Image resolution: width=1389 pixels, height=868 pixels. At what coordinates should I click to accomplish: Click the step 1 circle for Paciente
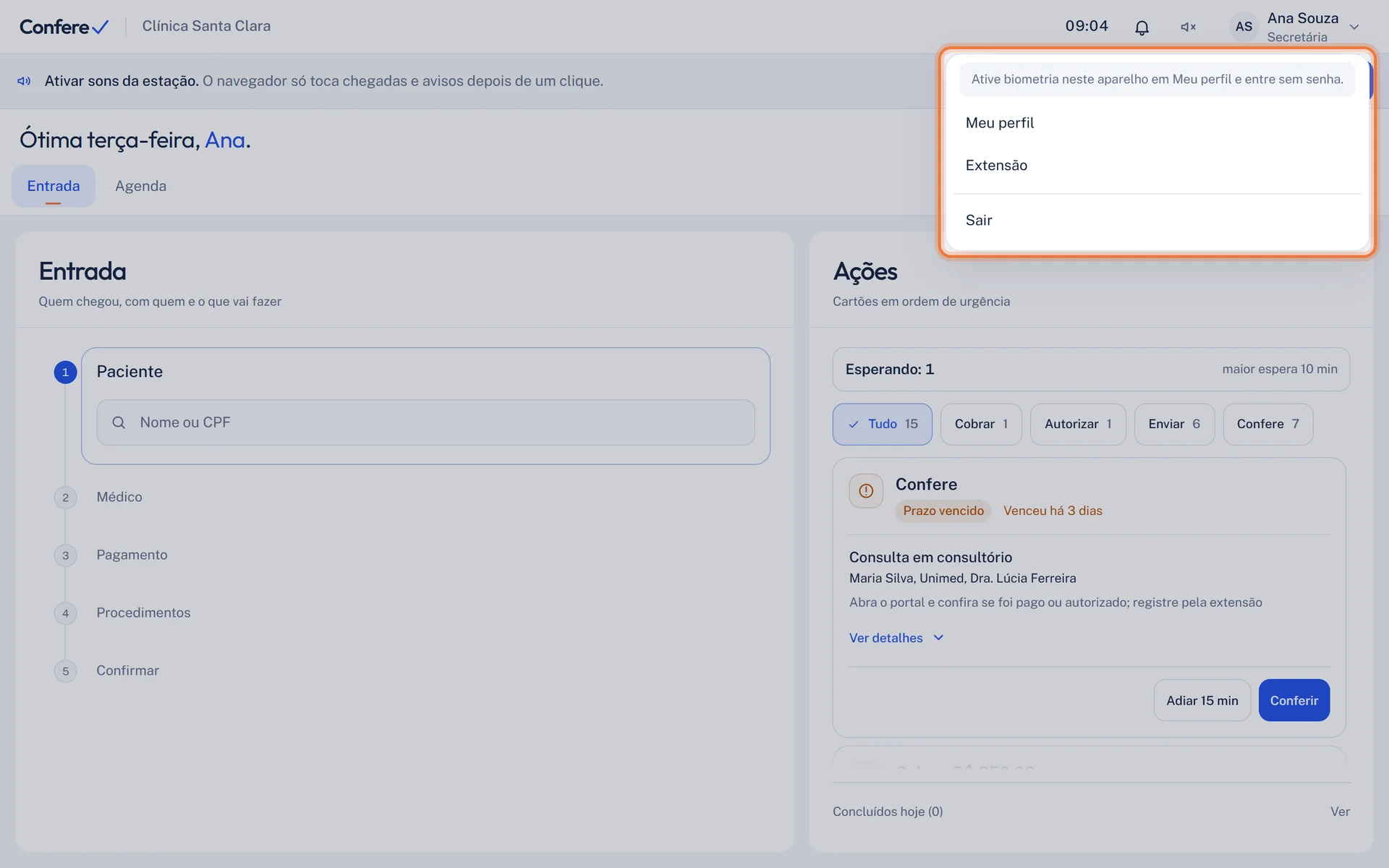66,373
